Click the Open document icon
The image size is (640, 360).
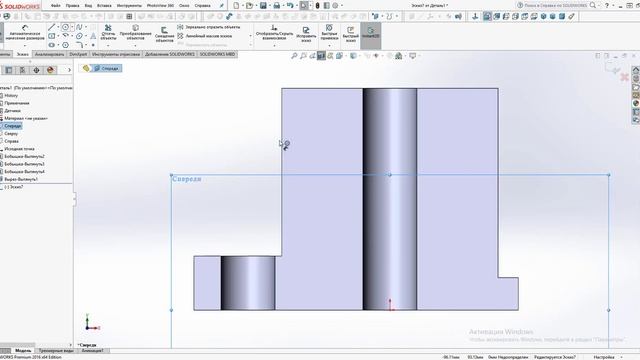pos(249,6)
